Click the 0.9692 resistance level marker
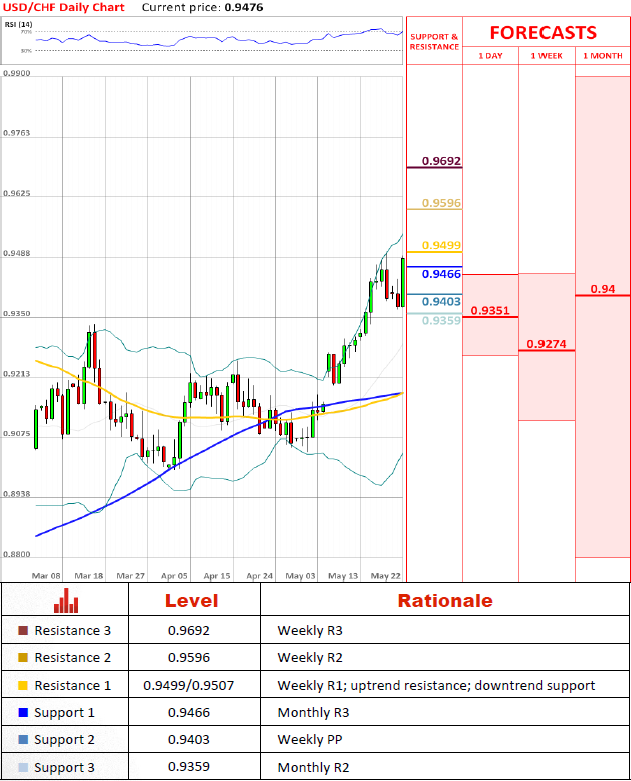Screen dimensions: 631x781 click(441, 161)
